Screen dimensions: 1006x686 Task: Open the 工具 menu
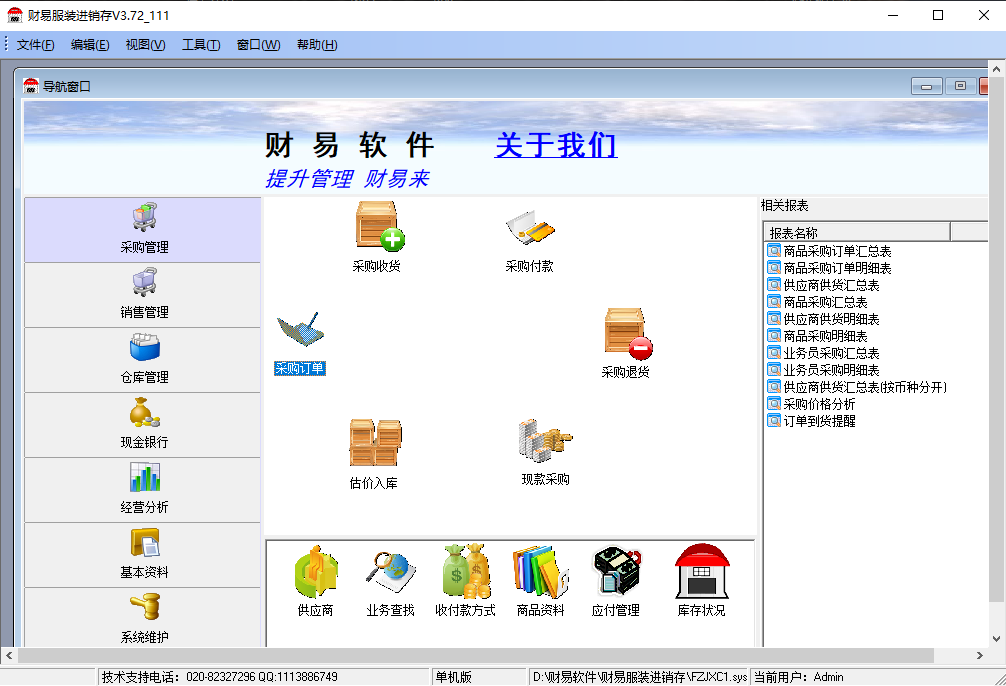tap(200, 44)
